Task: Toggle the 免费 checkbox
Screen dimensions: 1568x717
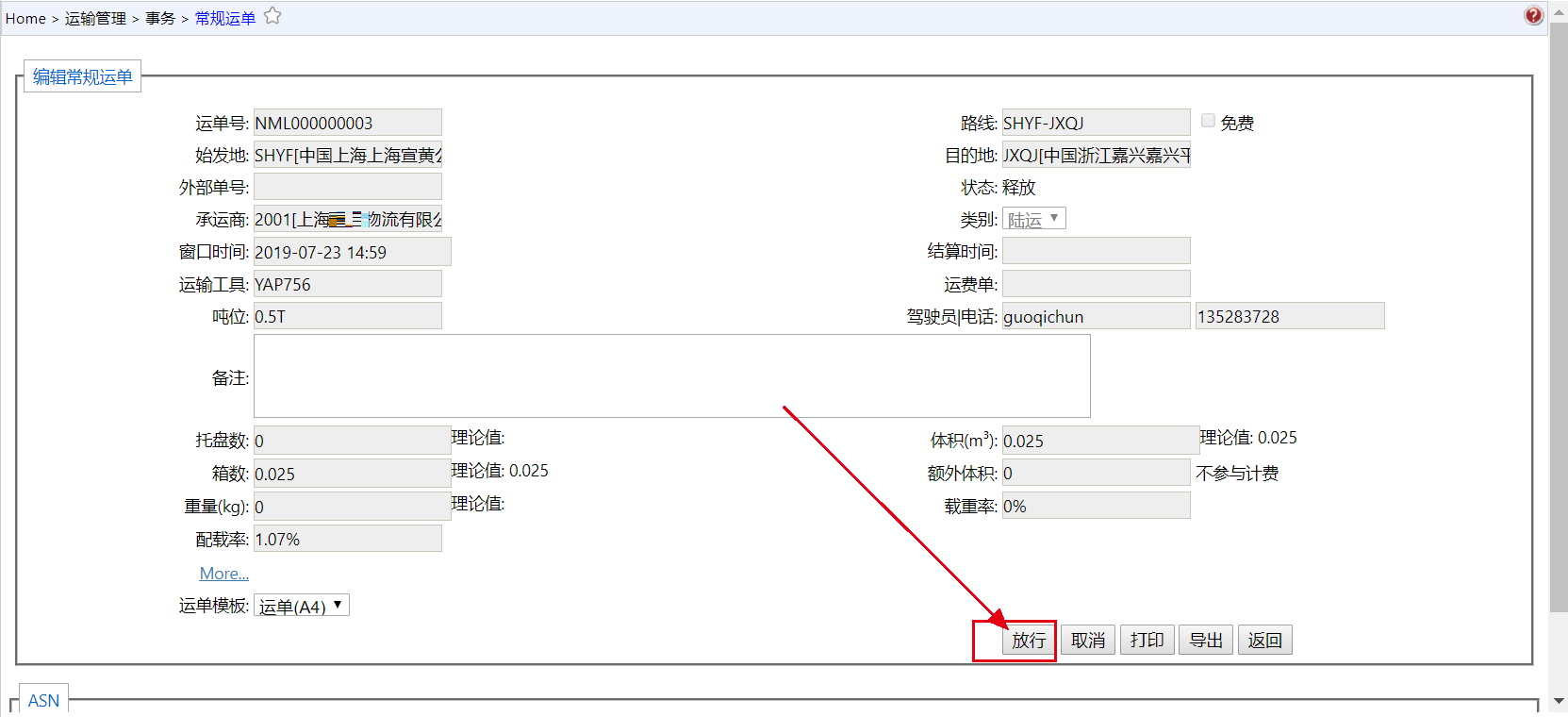Action: (x=1208, y=121)
